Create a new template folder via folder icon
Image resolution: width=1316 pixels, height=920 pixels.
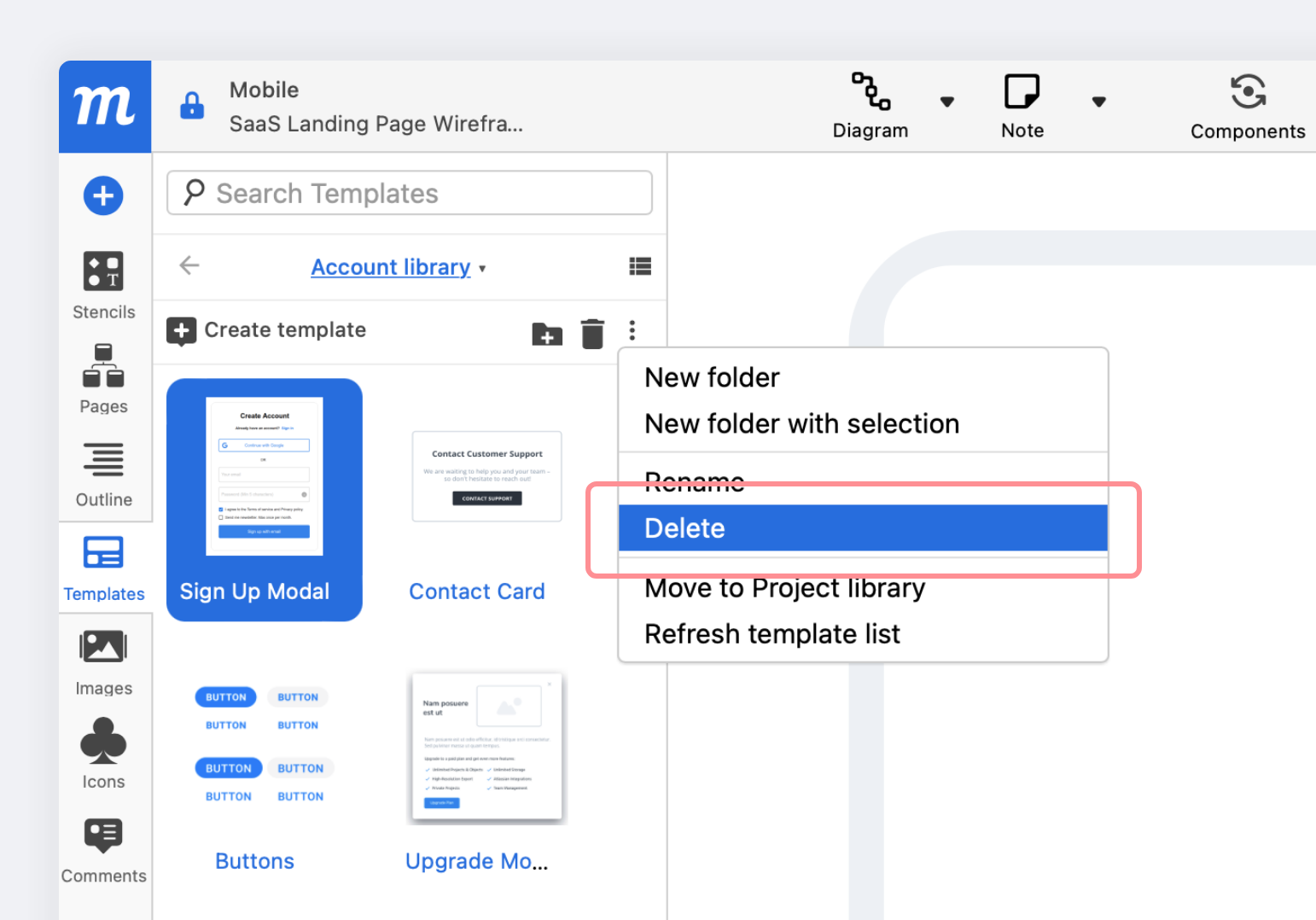tap(547, 335)
